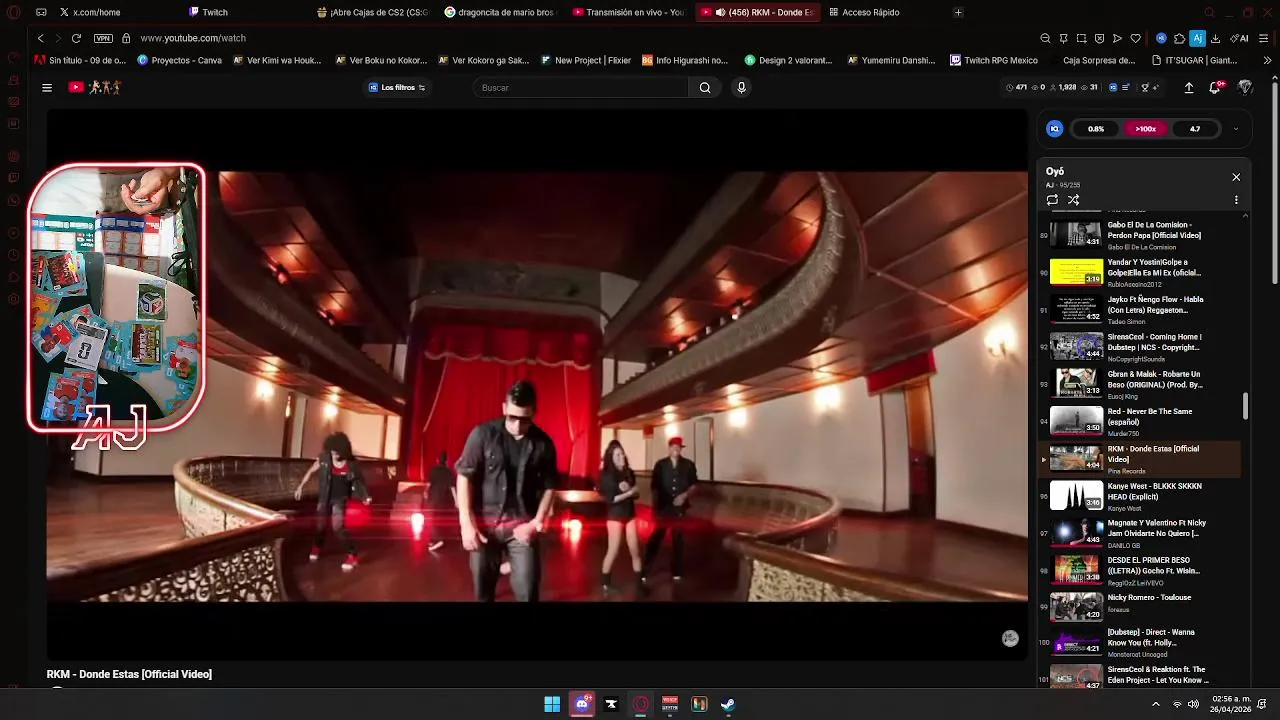This screenshot has height=720, width=1280.
Task: Open Proyectos - Canva bookmark
Action: (x=180, y=60)
